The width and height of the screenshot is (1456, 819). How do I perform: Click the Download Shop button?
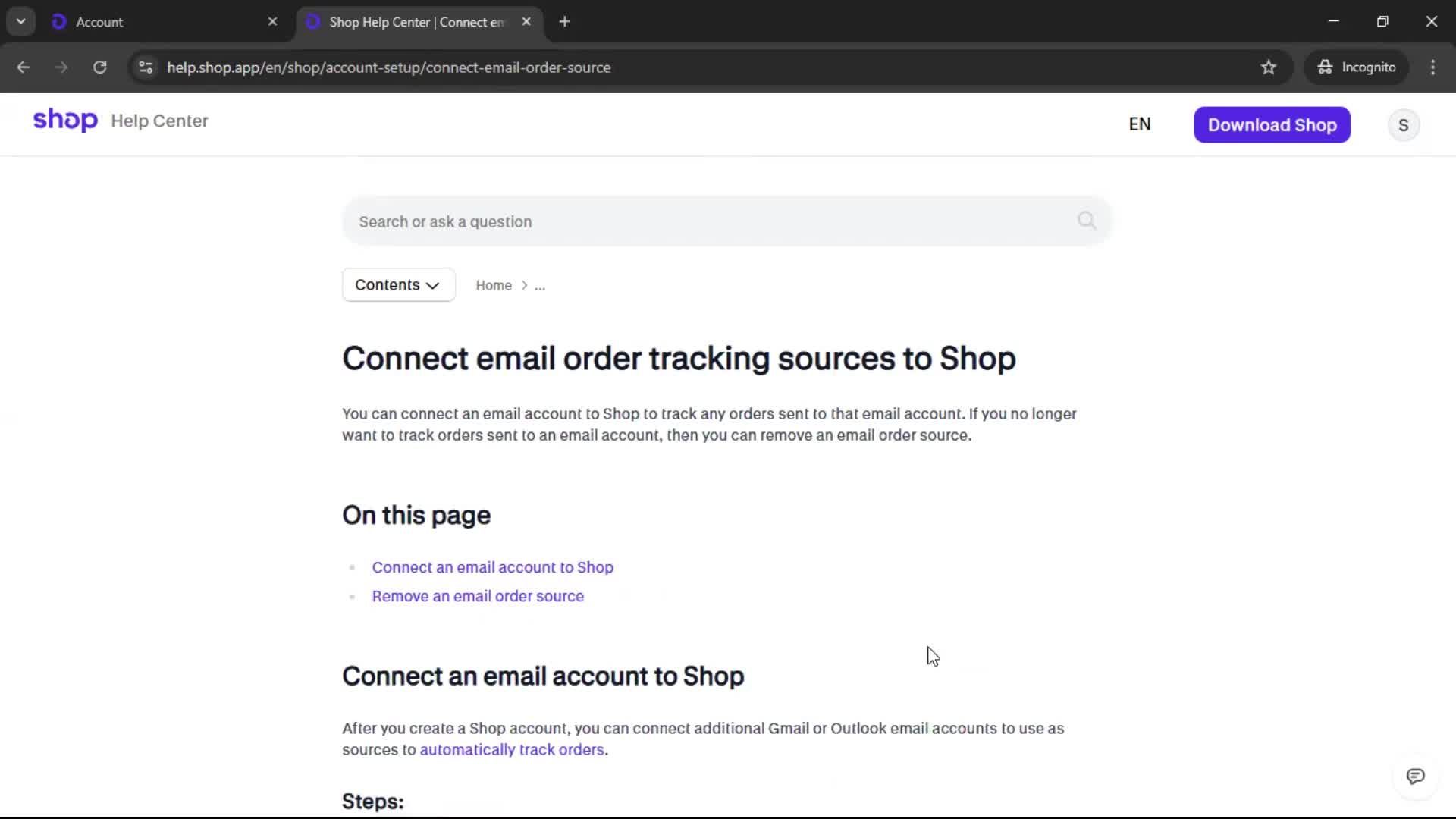[1272, 125]
